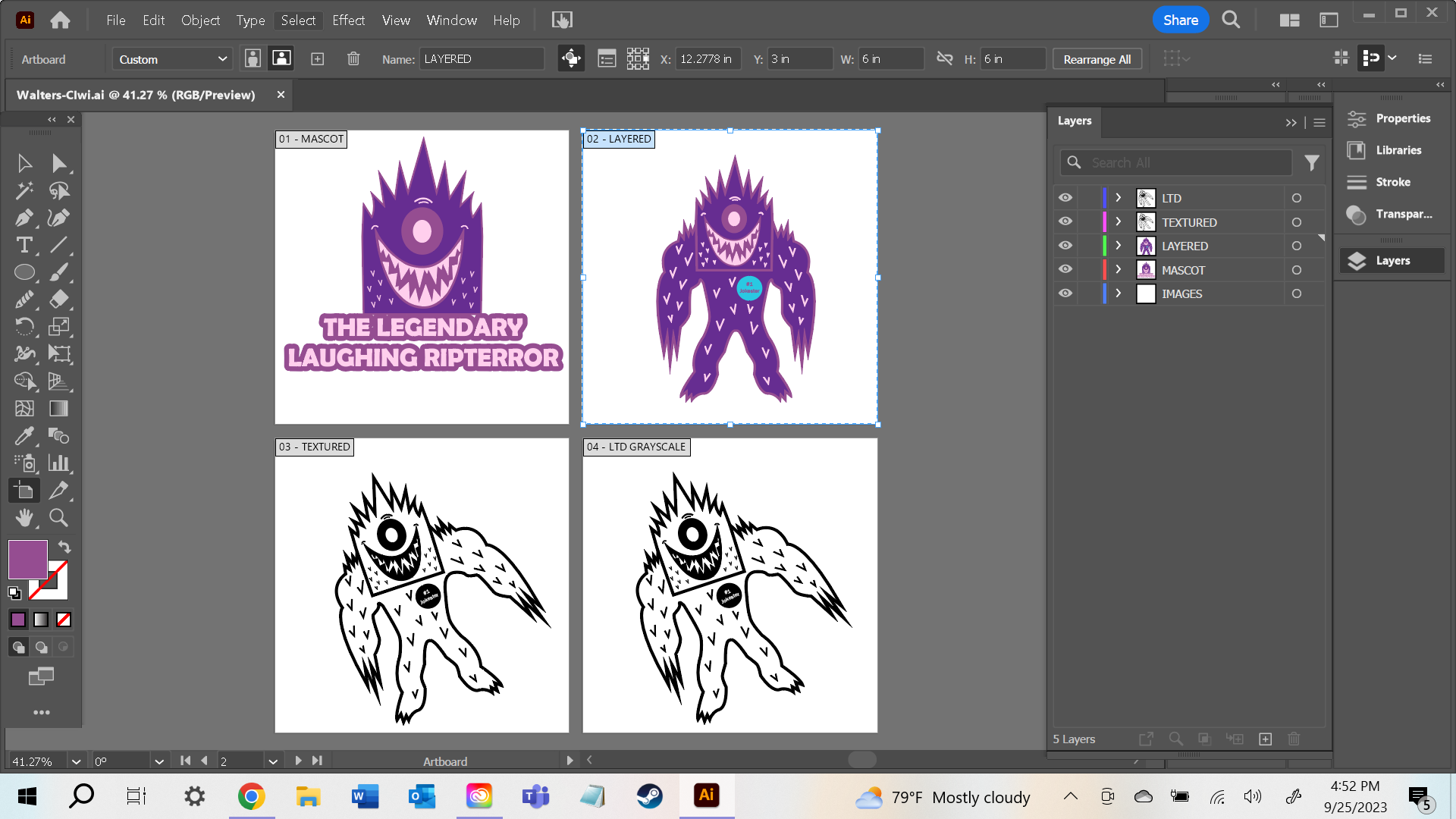Screen dimensions: 1456x819
Task: Open the artboard preset Custom dropdown
Action: [x=172, y=59]
